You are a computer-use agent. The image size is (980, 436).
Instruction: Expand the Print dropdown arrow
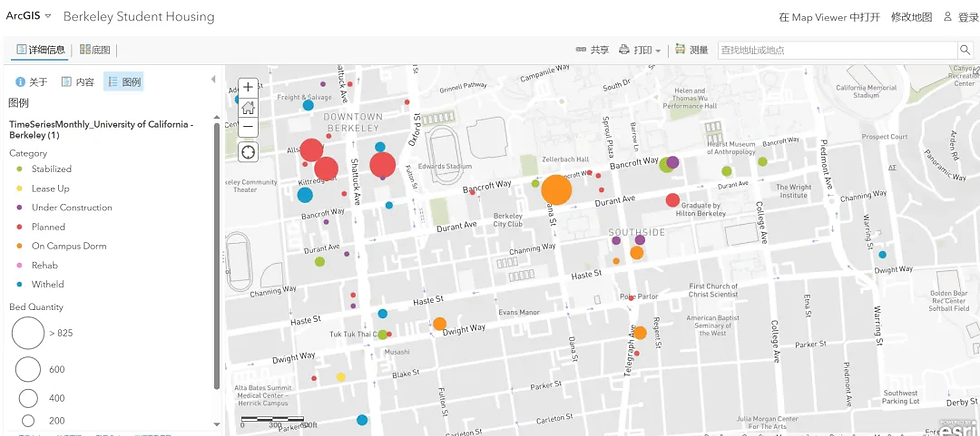tap(658, 51)
